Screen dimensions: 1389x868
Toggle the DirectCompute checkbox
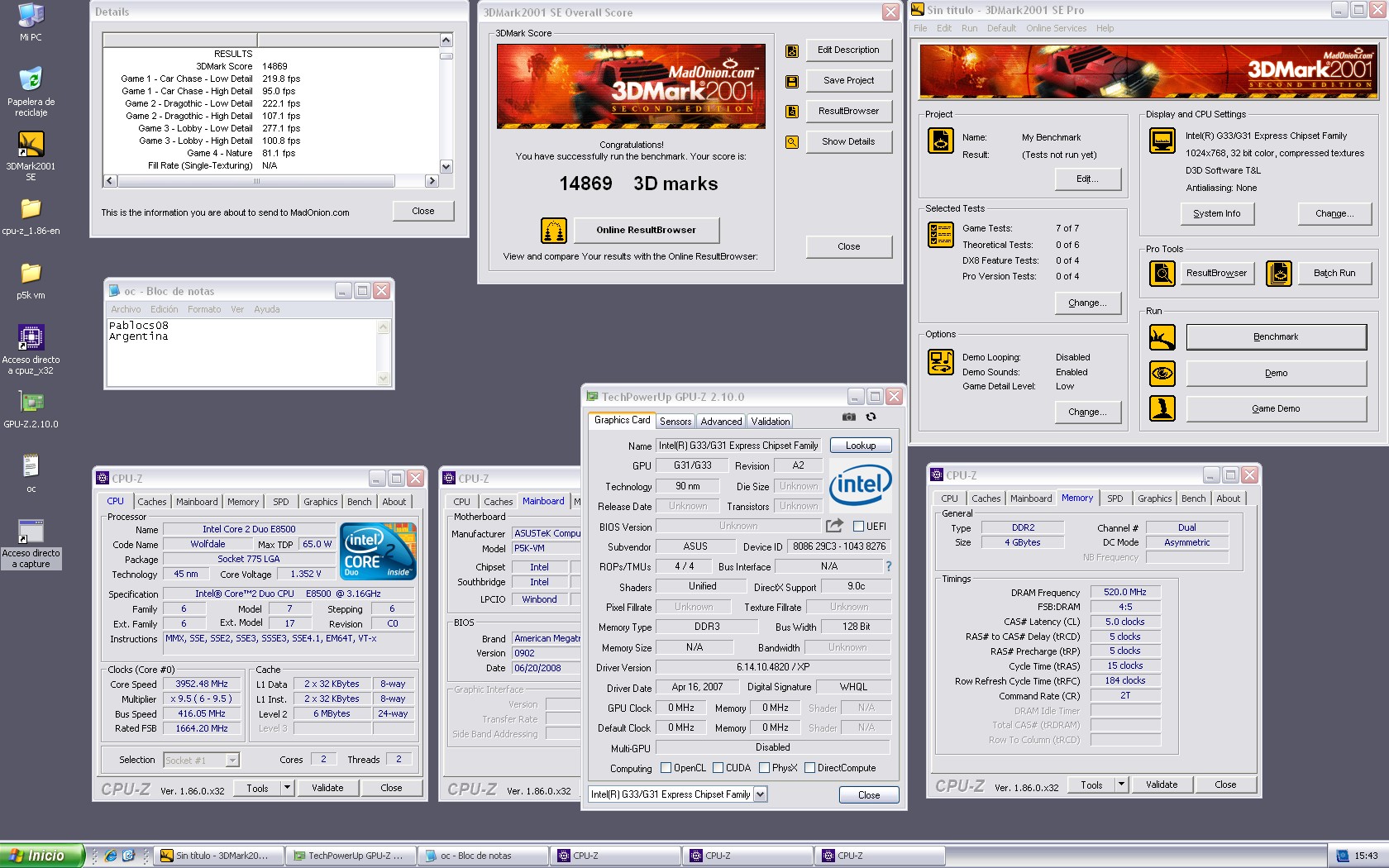(x=810, y=768)
